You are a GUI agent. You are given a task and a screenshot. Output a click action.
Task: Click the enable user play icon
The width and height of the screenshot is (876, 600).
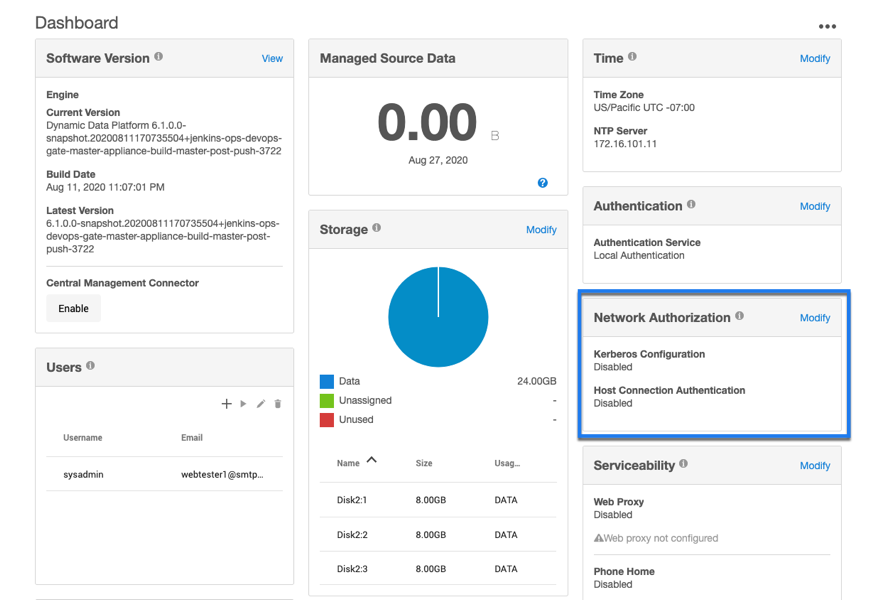click(243, 404)
